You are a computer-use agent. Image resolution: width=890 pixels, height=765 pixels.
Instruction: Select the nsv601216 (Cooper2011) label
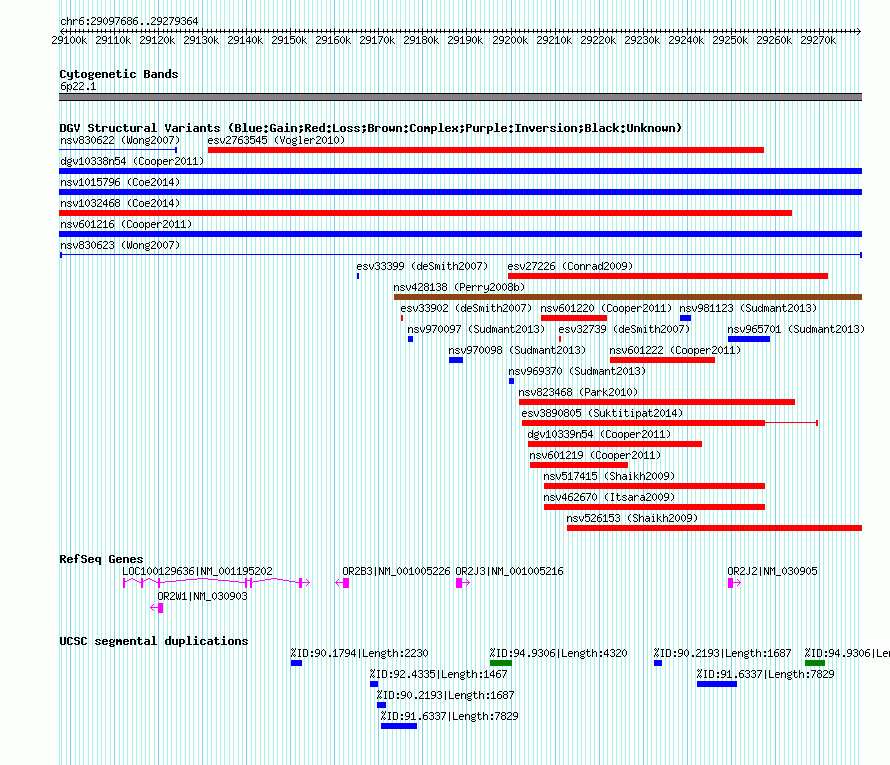pyautogui.click(x=126, y=224)
